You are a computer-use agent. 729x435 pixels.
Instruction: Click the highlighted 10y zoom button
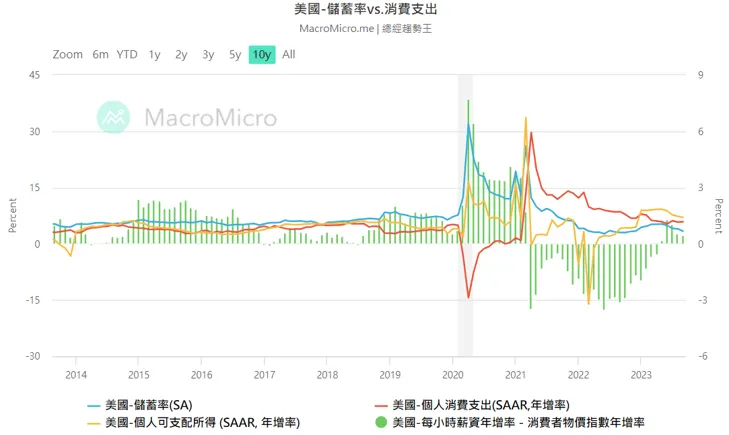[262, 55]
